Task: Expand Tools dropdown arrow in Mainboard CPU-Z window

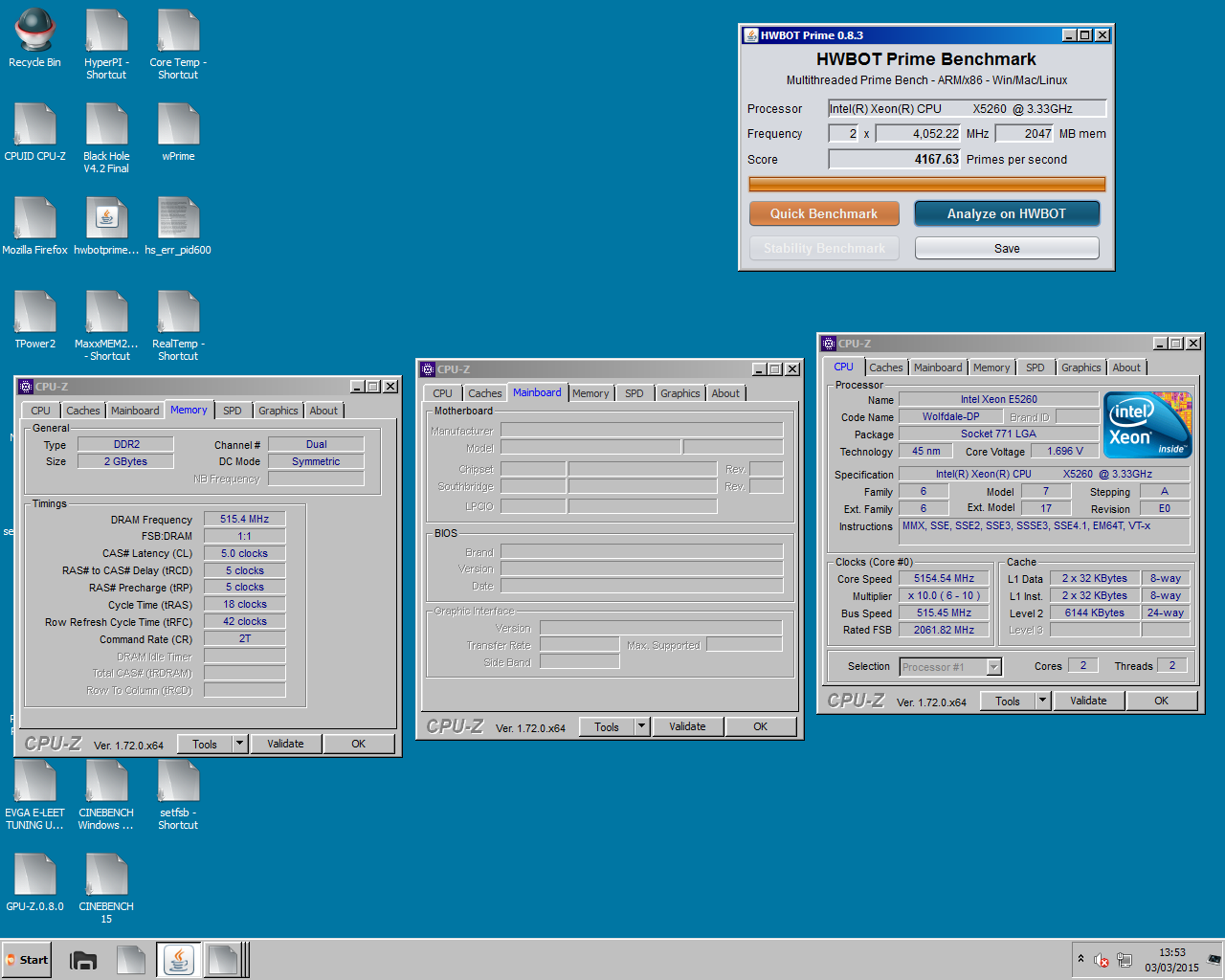Action: click(642, 726)
